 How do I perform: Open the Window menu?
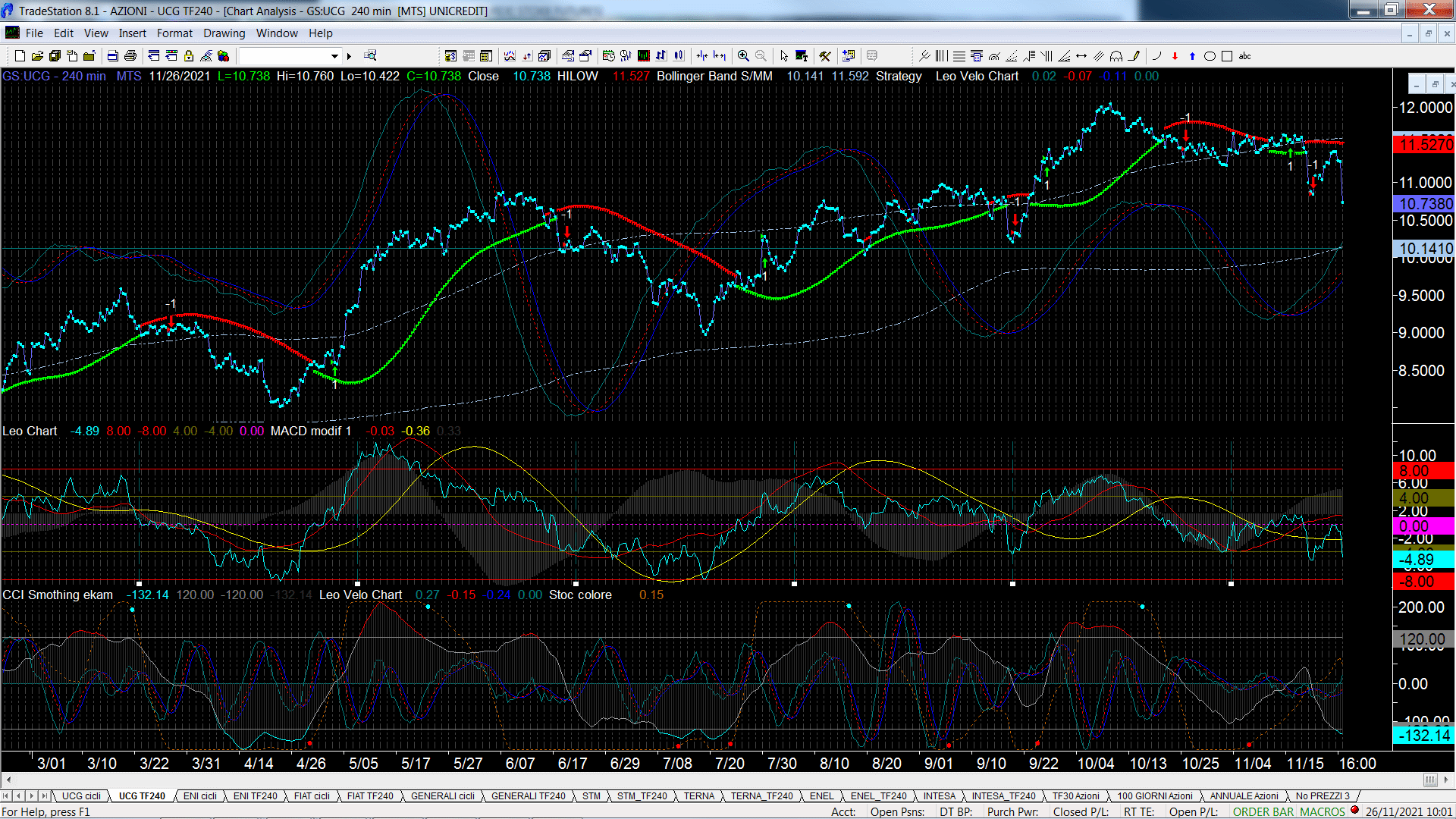click(277, 33)
